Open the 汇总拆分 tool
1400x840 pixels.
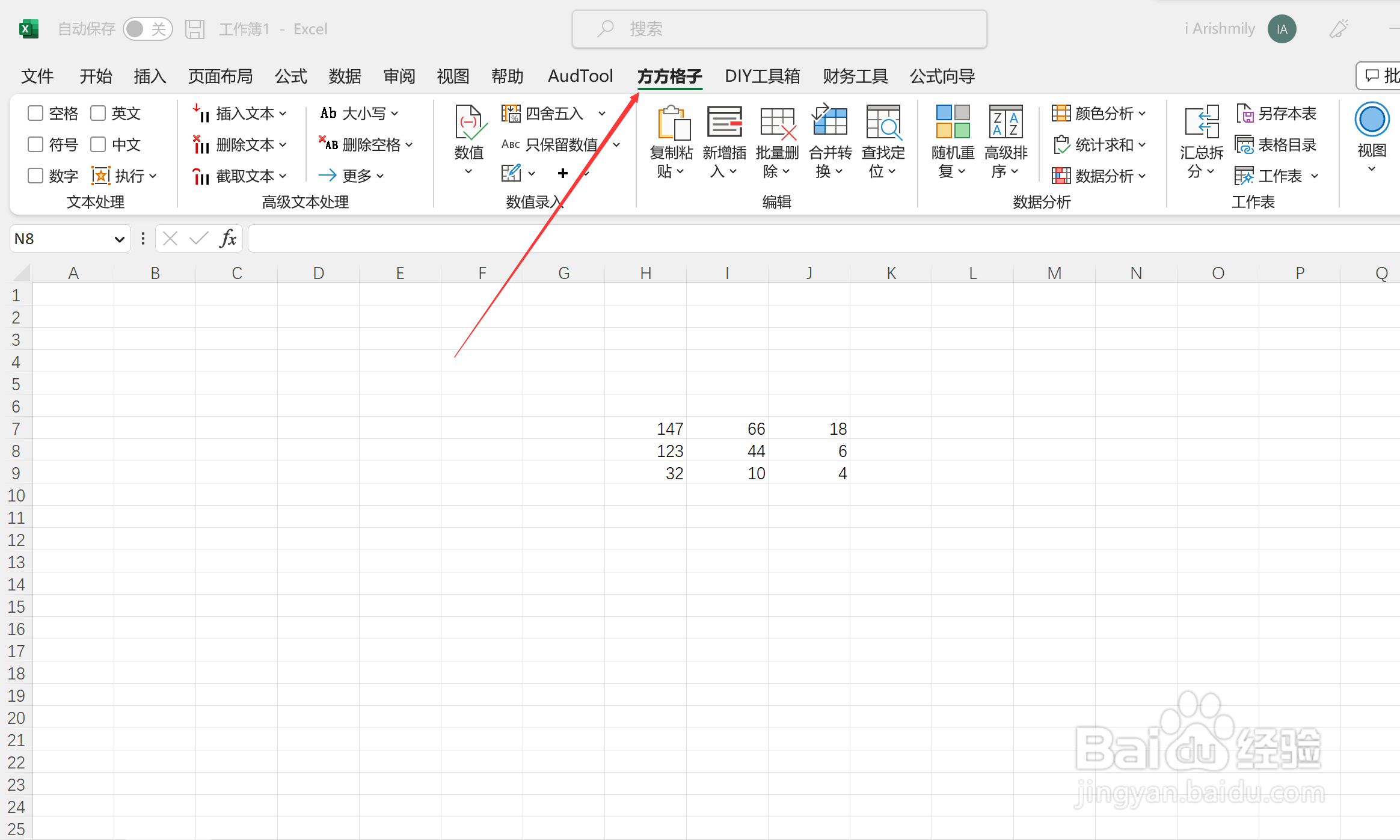point(1200,141)
